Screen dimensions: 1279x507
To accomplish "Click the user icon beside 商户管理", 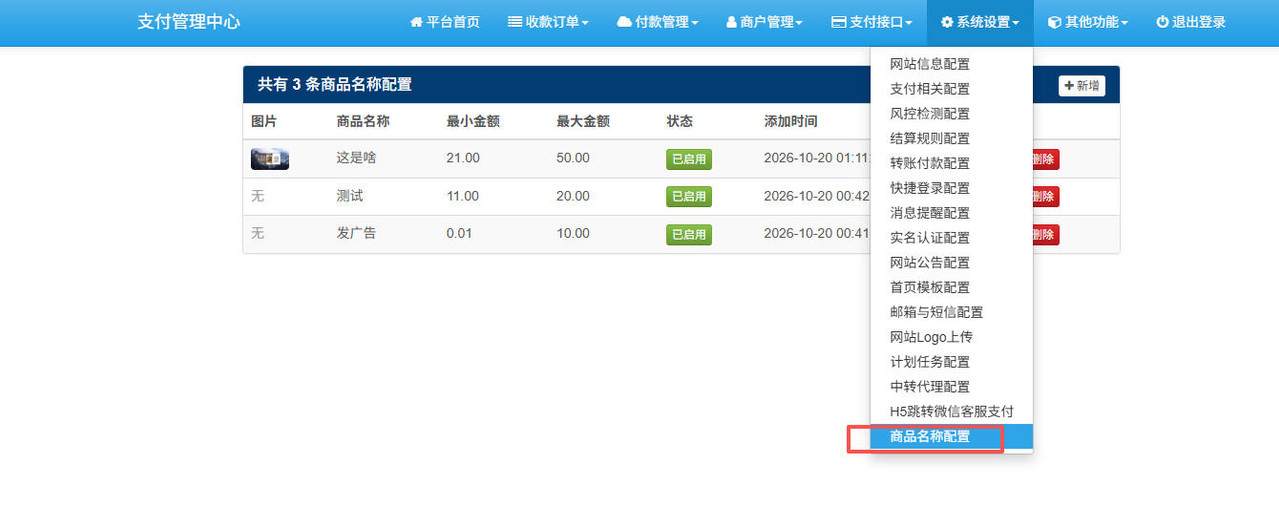I will [x=731, y=22].
